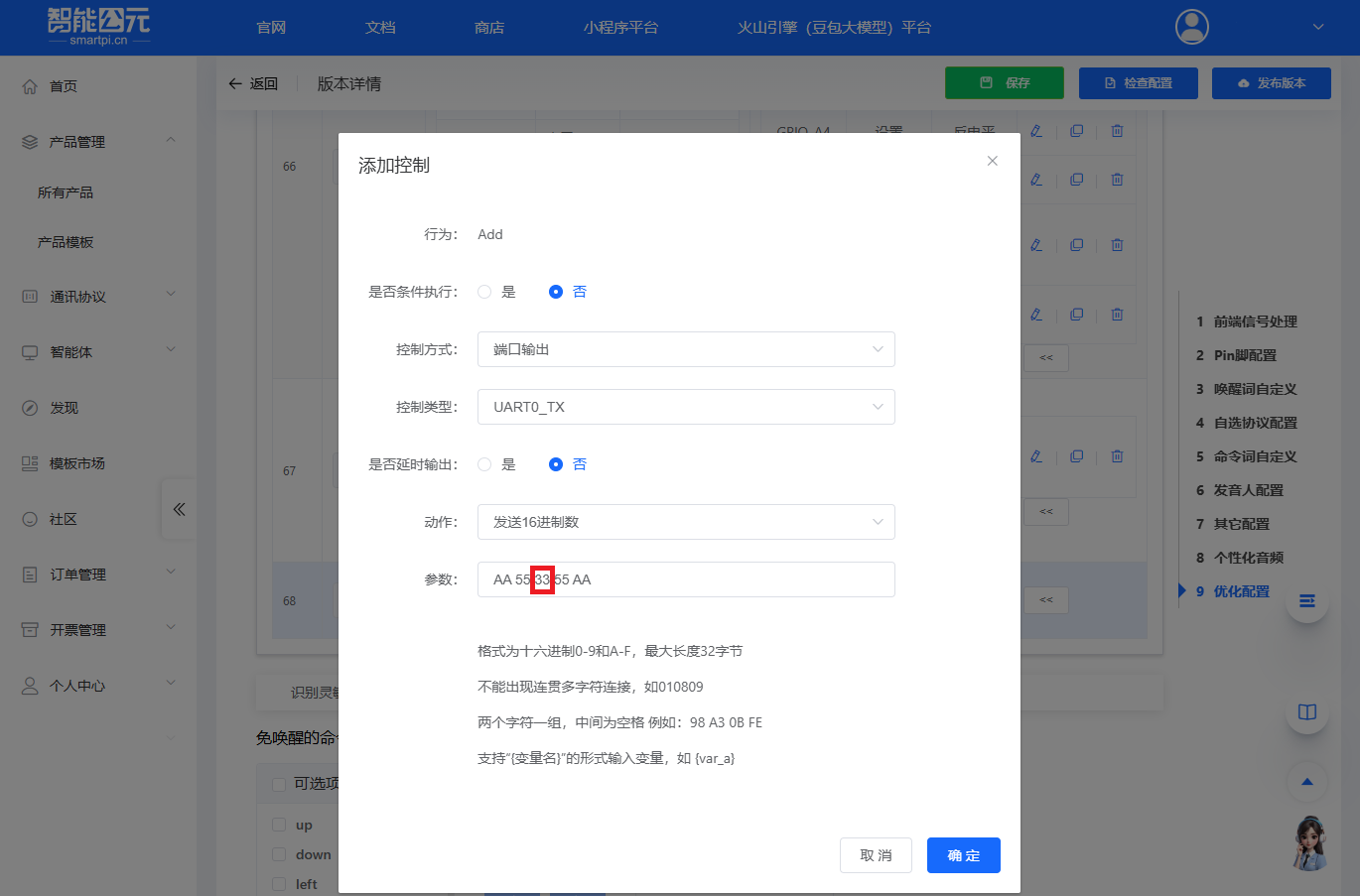Image resolution: width=1360 pixels, height=896 pixels.
Task: Click the 取消 button
Action: (x=876, y=855)
